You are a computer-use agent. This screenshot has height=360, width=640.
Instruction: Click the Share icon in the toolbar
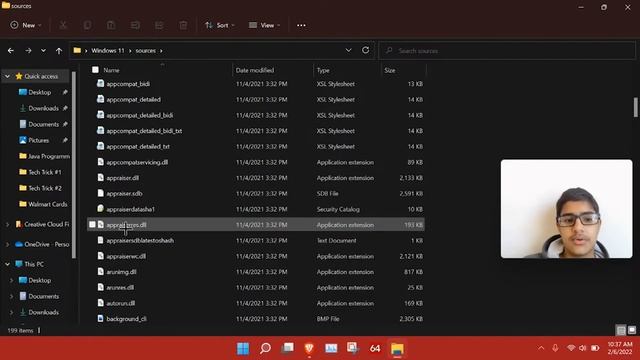coord(159,25)
